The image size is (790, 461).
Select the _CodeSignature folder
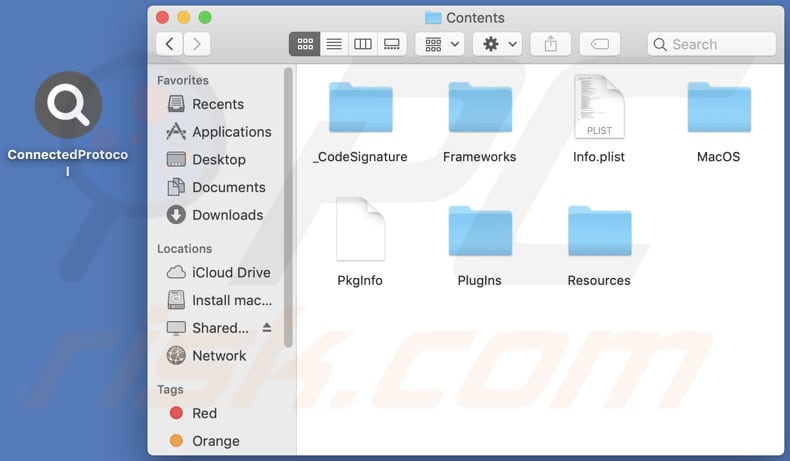click(361, 107)
